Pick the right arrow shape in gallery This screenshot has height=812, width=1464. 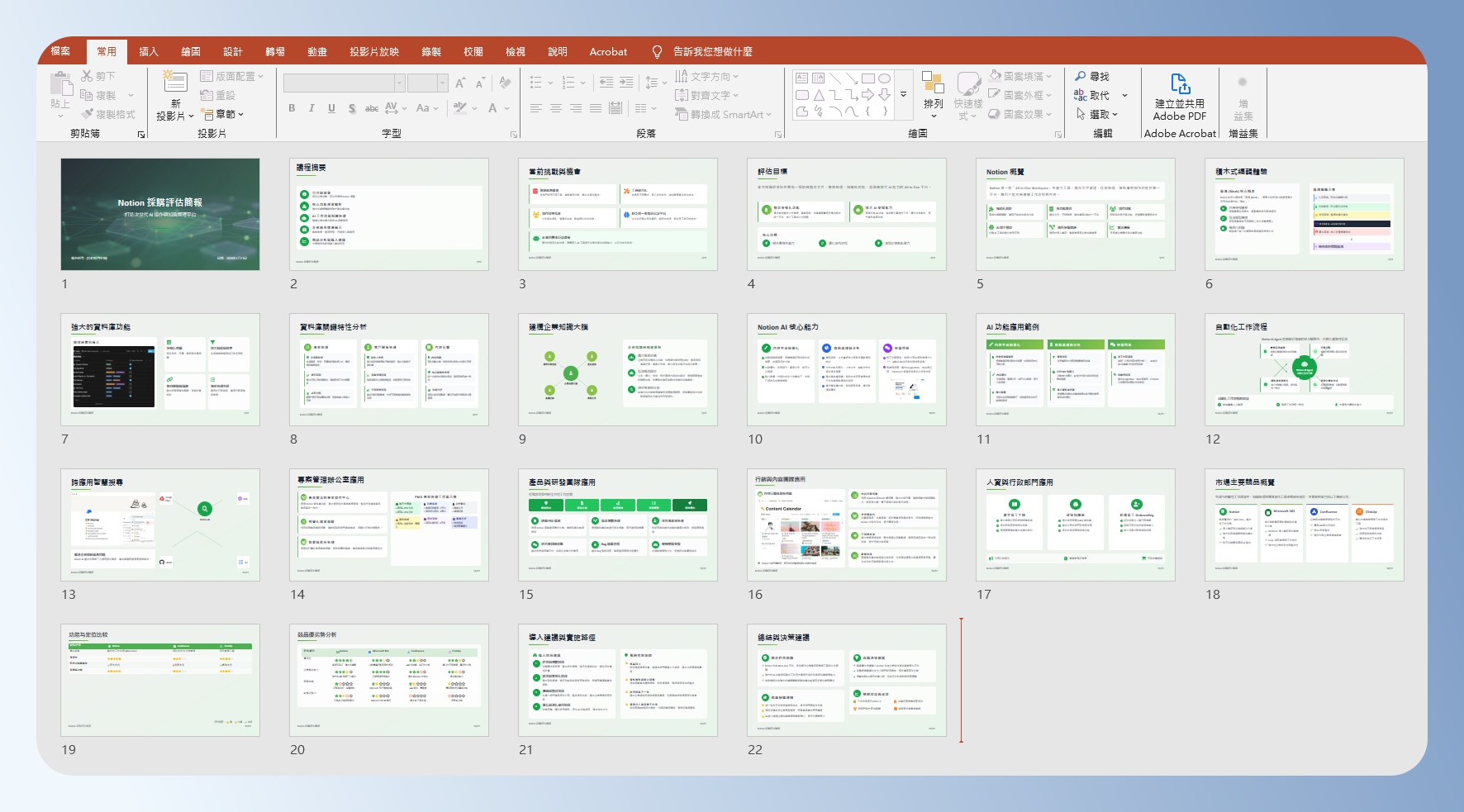point(867,95)
